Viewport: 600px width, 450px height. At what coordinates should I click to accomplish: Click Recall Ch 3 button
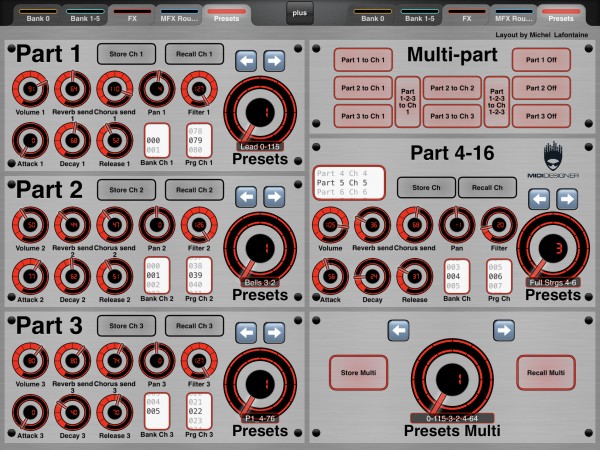pos(194,326)
